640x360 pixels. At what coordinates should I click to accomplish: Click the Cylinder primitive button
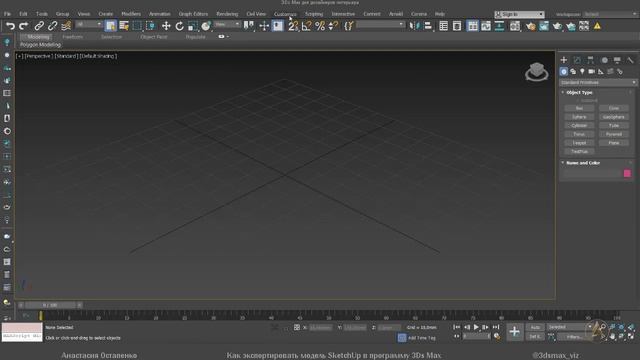click(579, 125)
